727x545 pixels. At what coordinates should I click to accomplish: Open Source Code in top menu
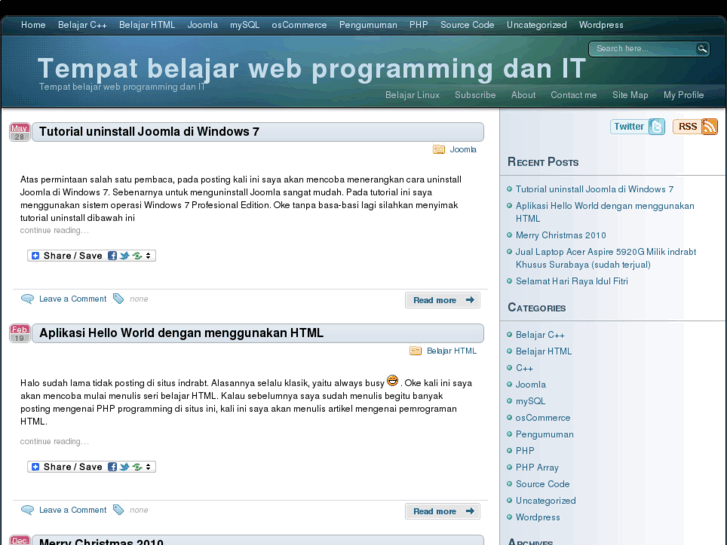tap(467, 25)
